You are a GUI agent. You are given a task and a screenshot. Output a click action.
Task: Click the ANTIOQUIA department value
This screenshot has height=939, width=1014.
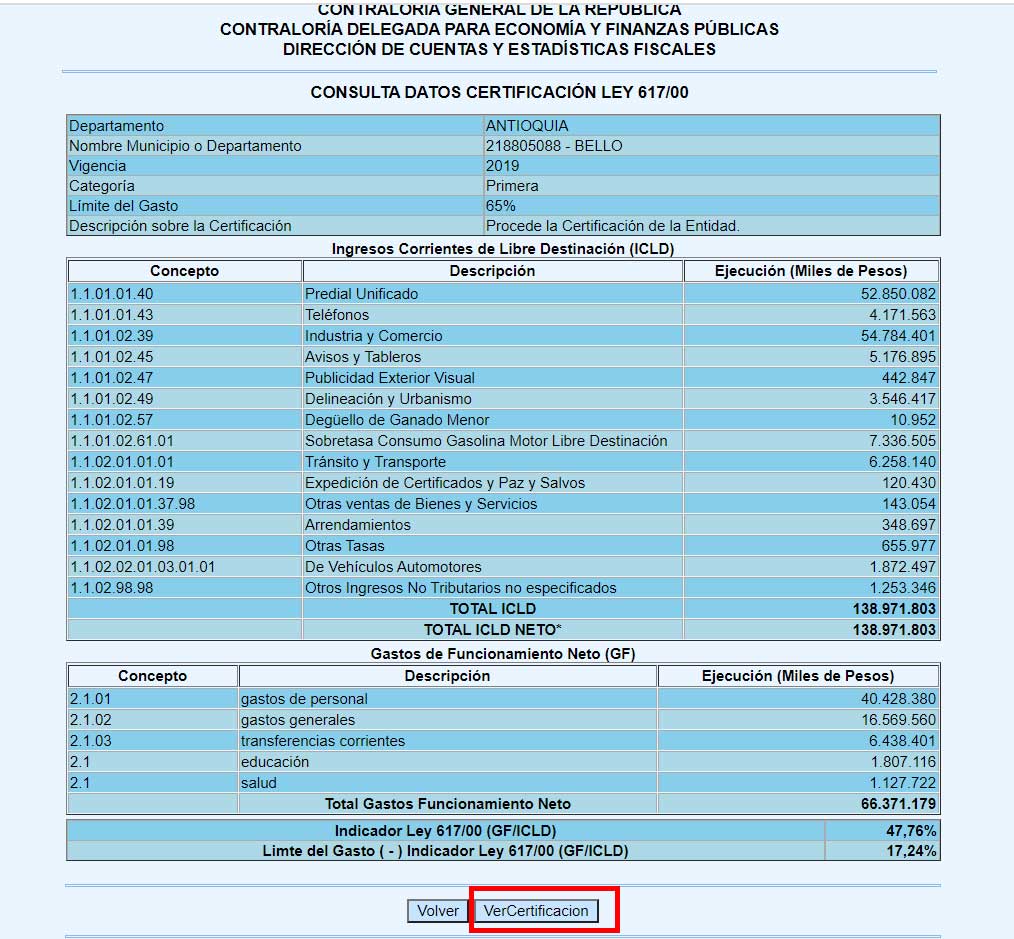(527, 126)
